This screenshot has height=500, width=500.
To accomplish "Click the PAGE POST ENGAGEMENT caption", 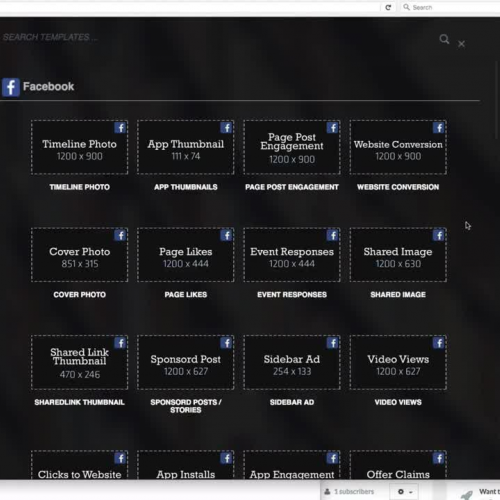I will coord(292,187).
